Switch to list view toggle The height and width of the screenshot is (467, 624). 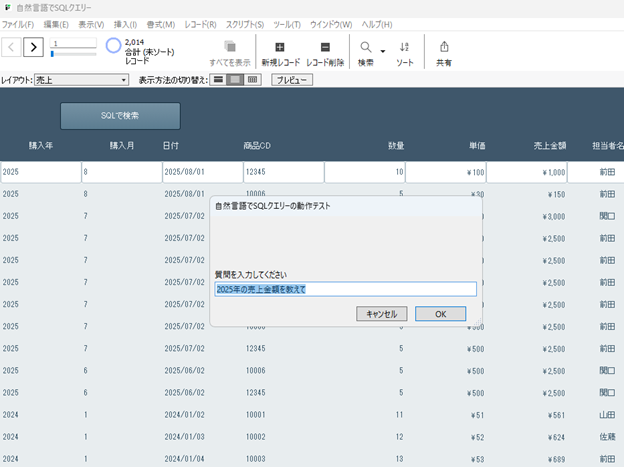pos(236,79)
